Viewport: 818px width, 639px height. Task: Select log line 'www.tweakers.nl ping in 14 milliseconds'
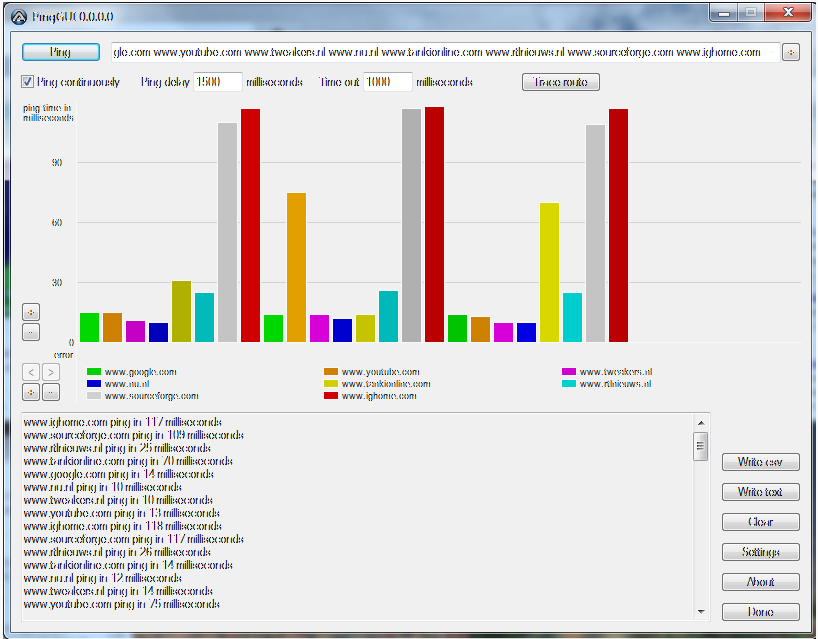point(118,592)
